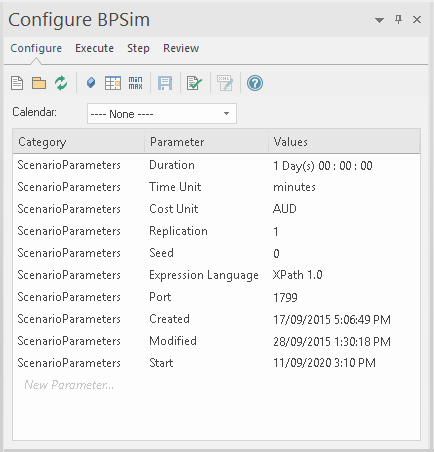Open the Calendar dropdown showing None
This screenshot has height=452, width=434.
(162, 114)
